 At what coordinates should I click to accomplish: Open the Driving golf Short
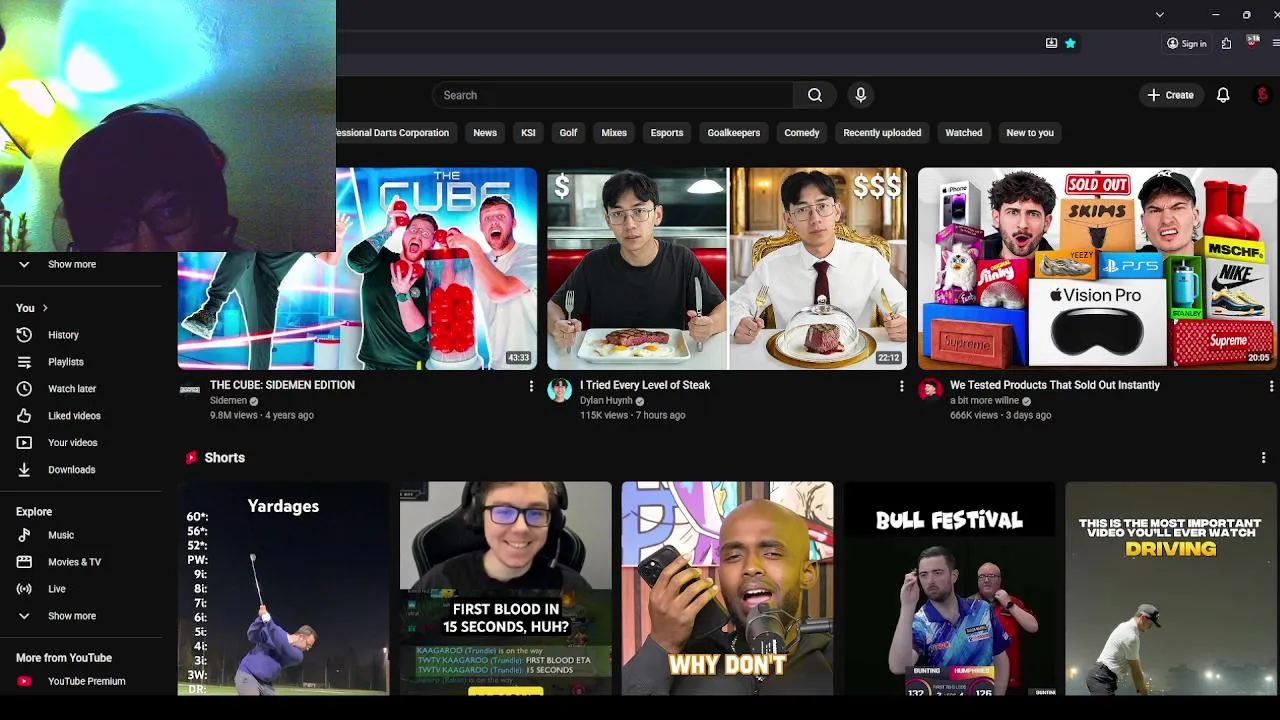(1171, 588)
